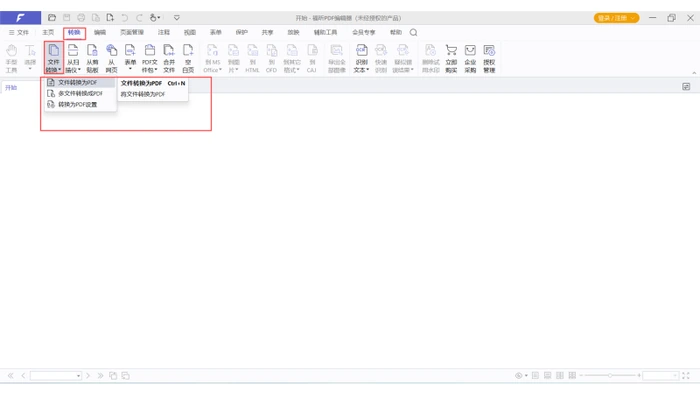700x395 pixels.
Task: Open the 页面管理 ribbon tab
Action: click(132, 33)
